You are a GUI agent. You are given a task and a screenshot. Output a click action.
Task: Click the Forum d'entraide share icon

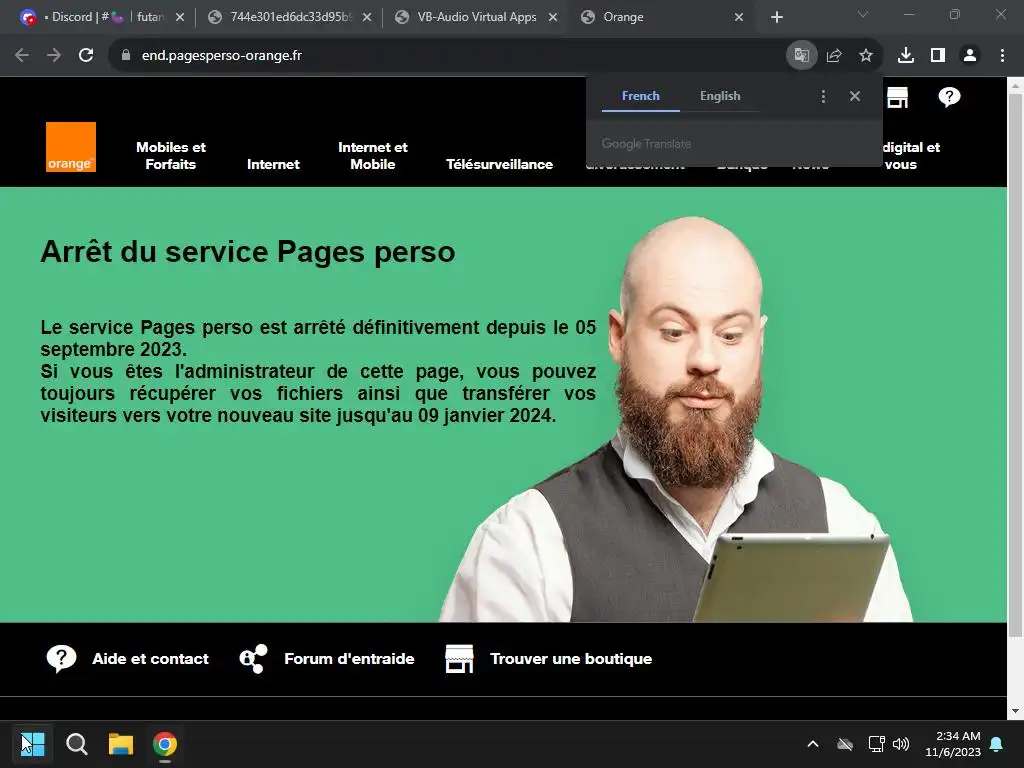(x=253, y=658)
